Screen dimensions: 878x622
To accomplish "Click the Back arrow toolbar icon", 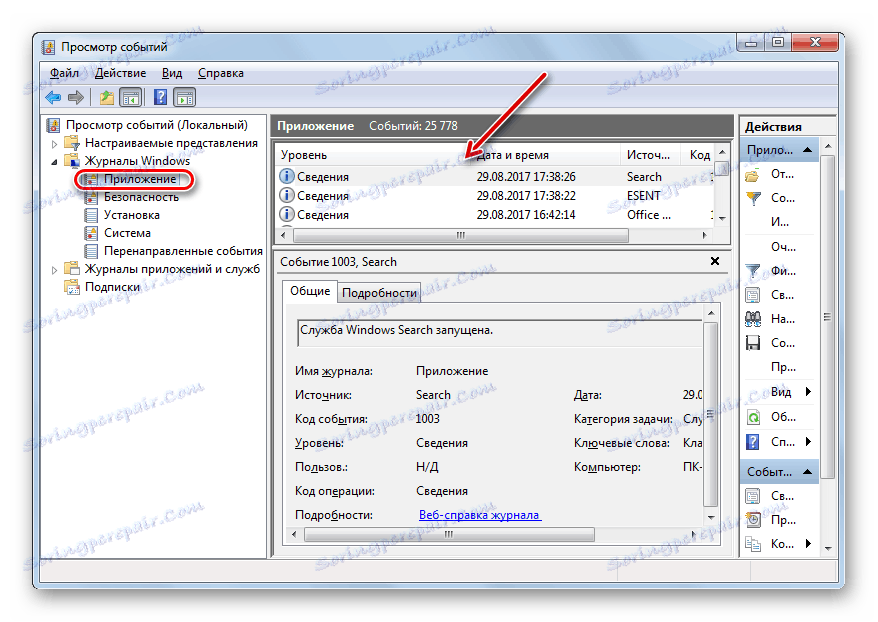I will pos(53,98).
